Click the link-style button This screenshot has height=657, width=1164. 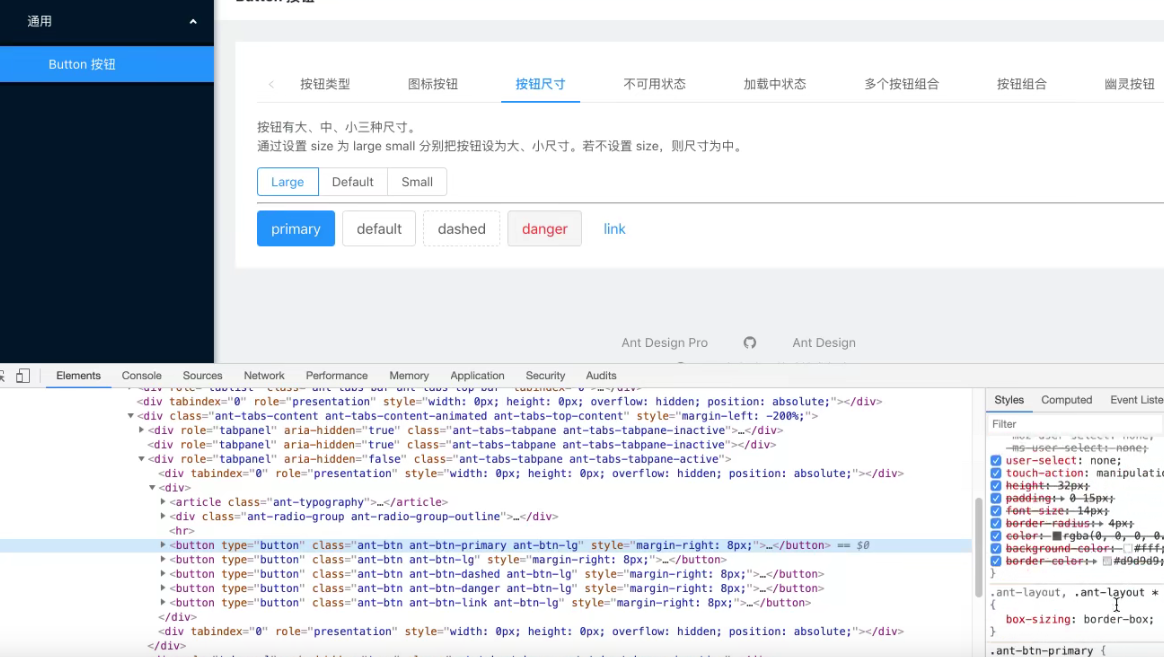tap(614, 229)
